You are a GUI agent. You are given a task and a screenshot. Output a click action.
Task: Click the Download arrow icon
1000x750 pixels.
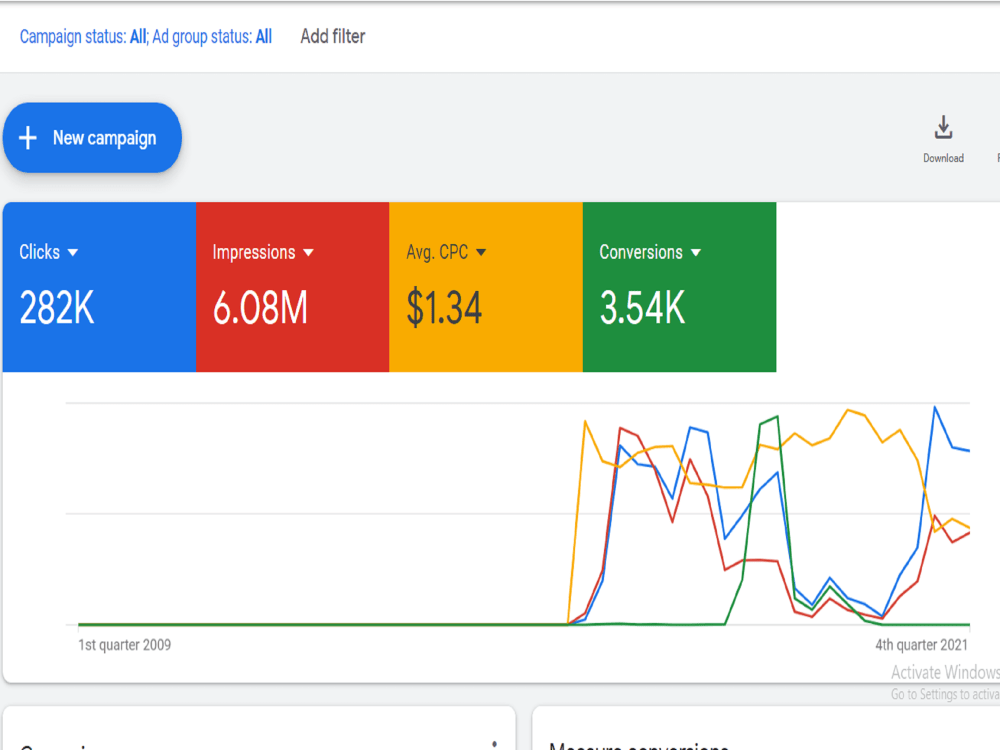coord(943,128)
